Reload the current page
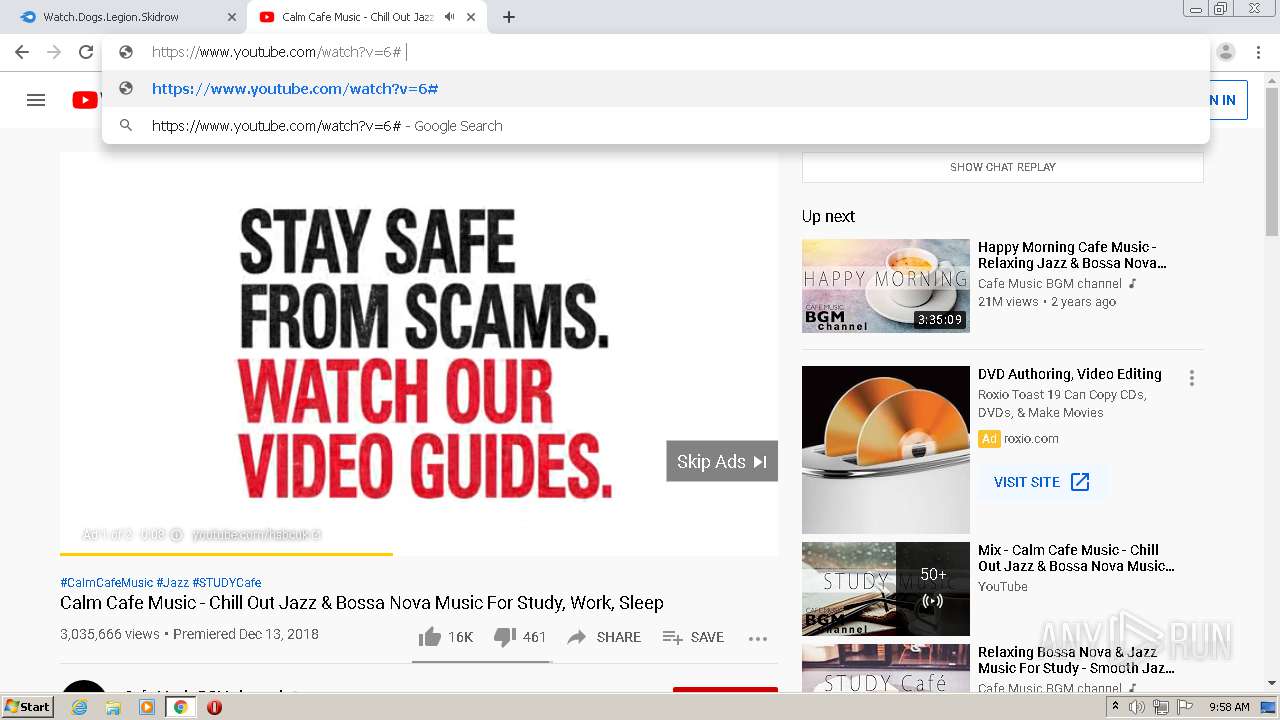Screen dimensions: 1280x720 coord(86,52)
